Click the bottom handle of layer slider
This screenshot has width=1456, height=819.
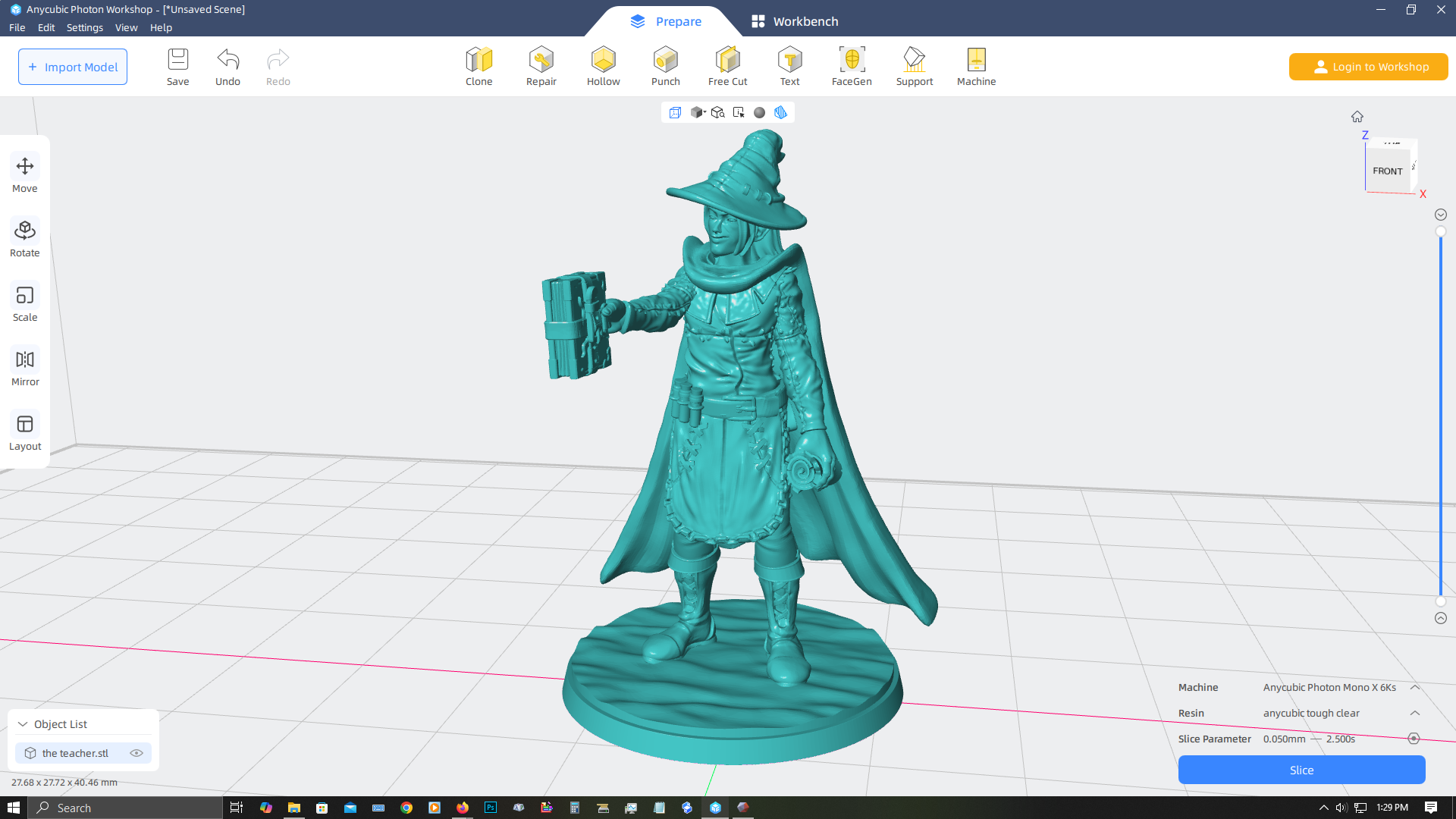pyautogui.click(x=1441, y=601)
